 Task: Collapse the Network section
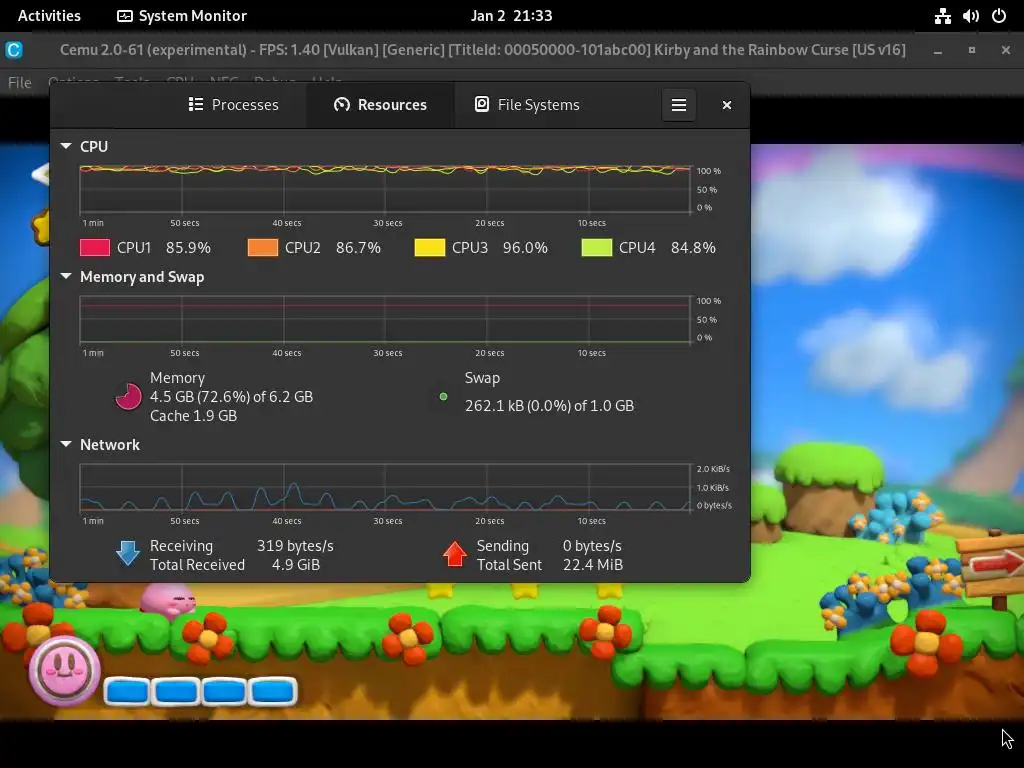point(66,444)
